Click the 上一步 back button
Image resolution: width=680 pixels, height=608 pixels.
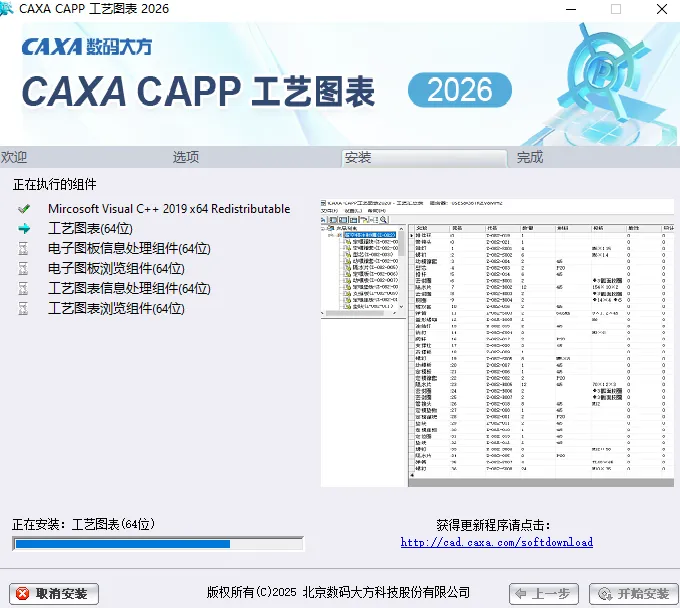(544, 594)
